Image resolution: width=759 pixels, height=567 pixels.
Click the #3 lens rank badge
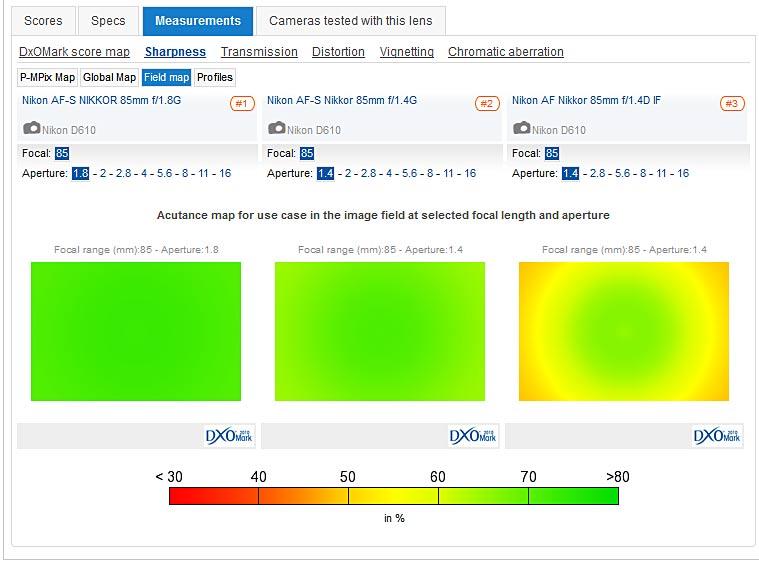tap(732, 103)
